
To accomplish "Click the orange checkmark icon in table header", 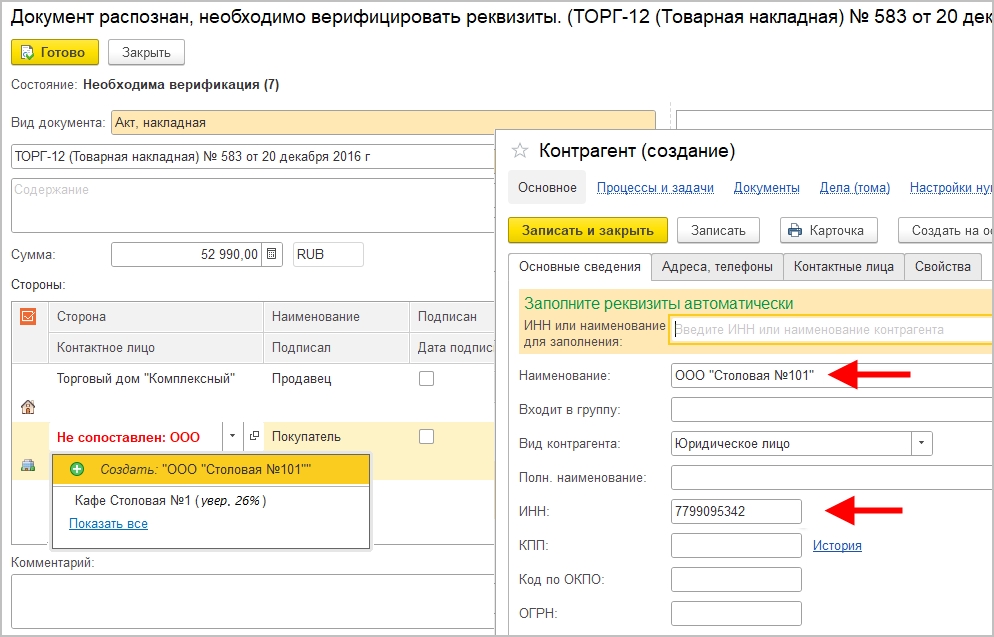I will 28,316.
